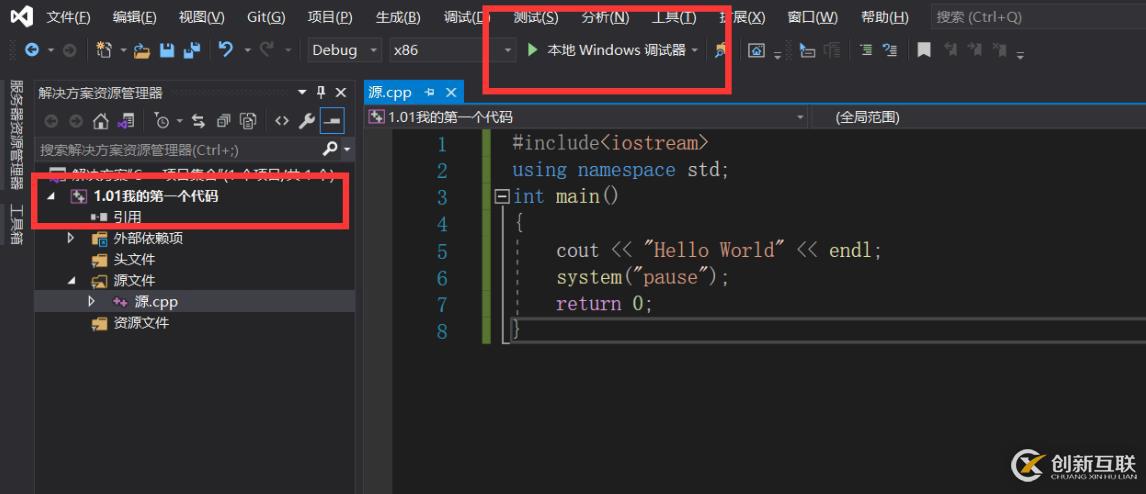Pin the 源.cpp tab
This screenshot has width=1146, height=494.
click(430, 92)
